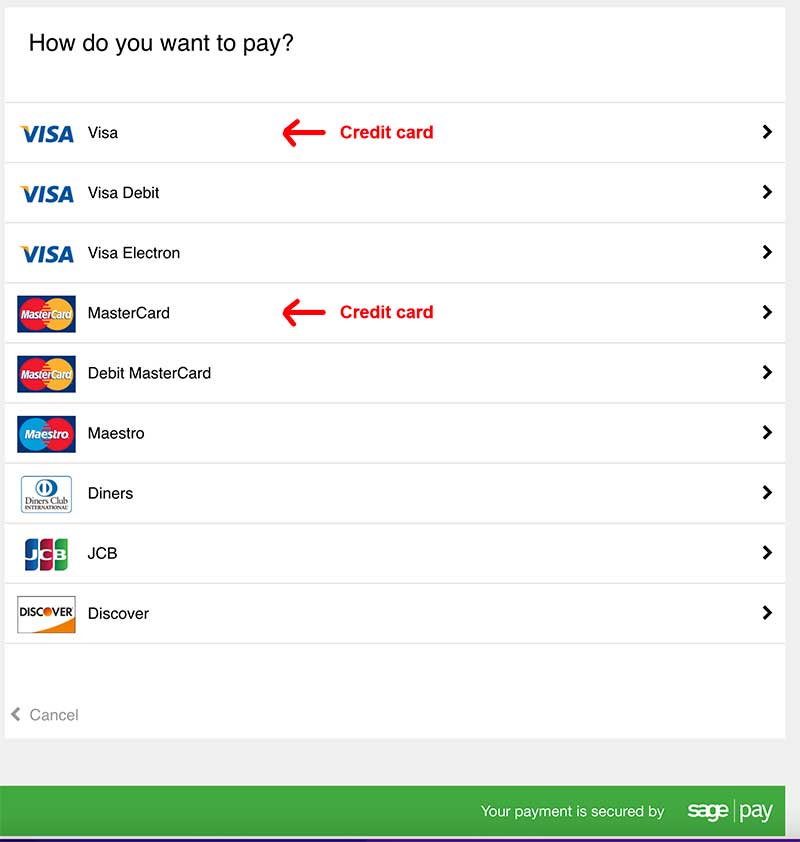
Task: Click the JCB card logo
Action: click(46, 553)
